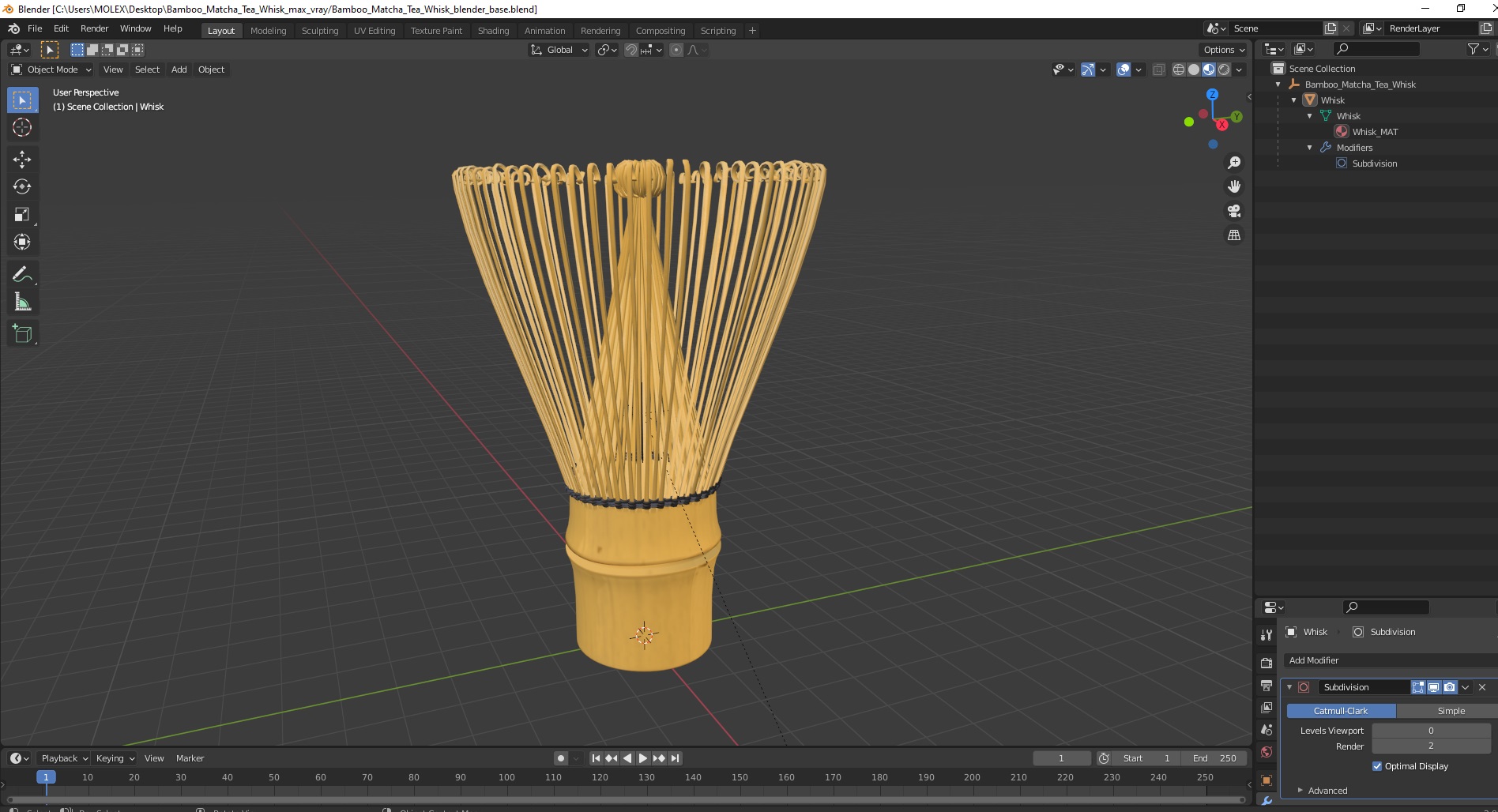1498x812 pixels.
Task: Open the Render menu
Action: click(x=94, y=28)
